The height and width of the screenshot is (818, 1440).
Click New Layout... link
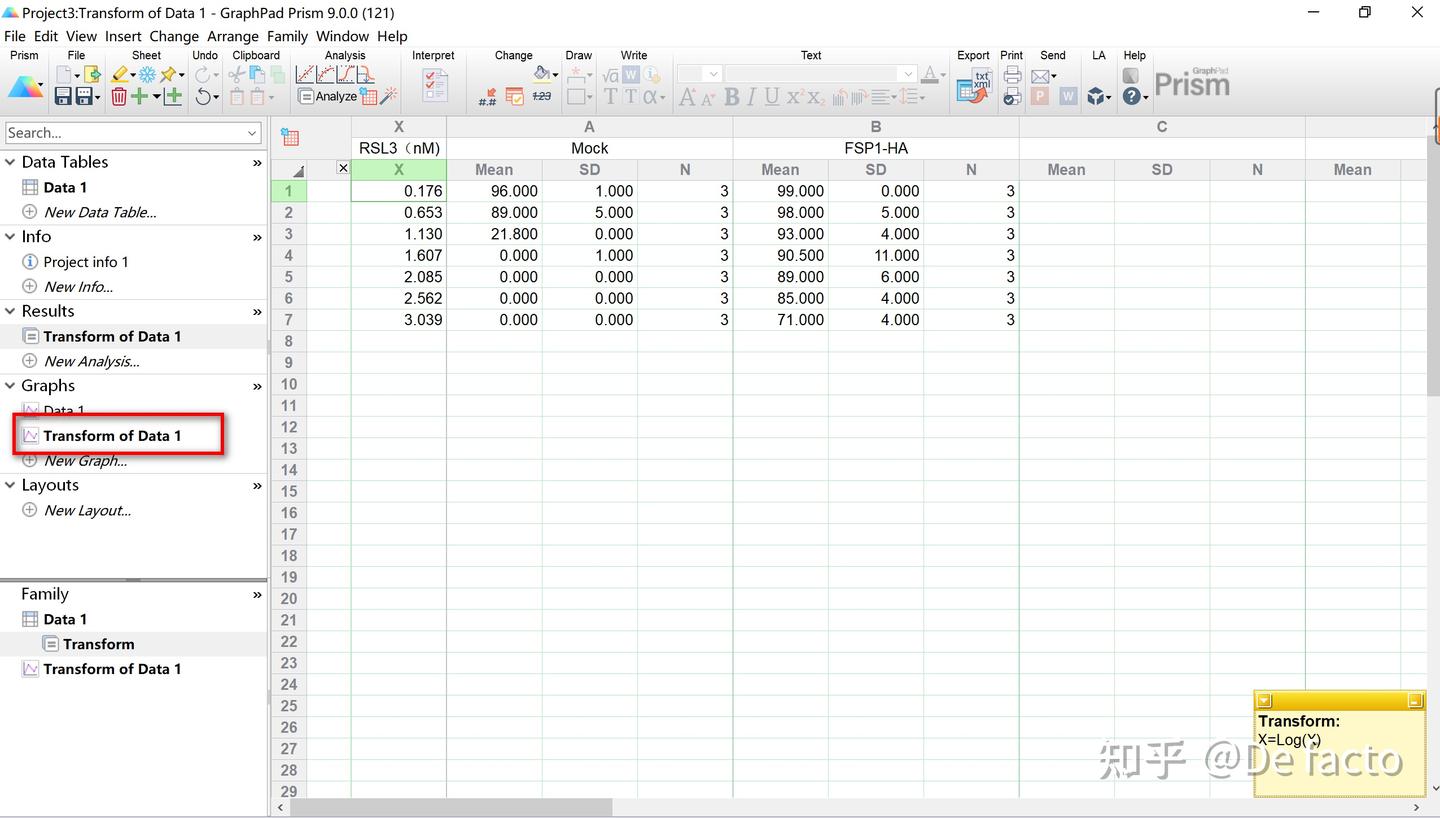click(87, 510)
